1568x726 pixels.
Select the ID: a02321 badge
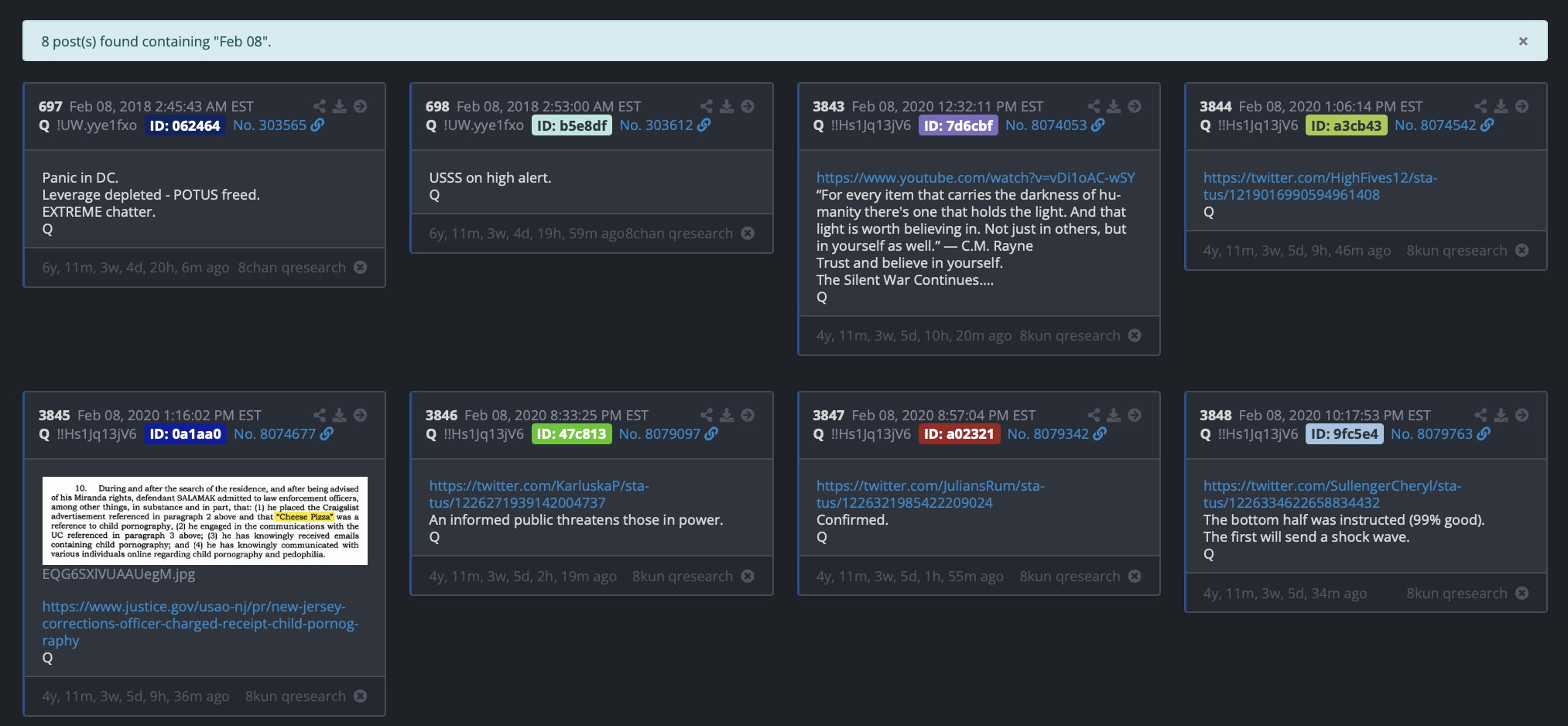(959, 434)
